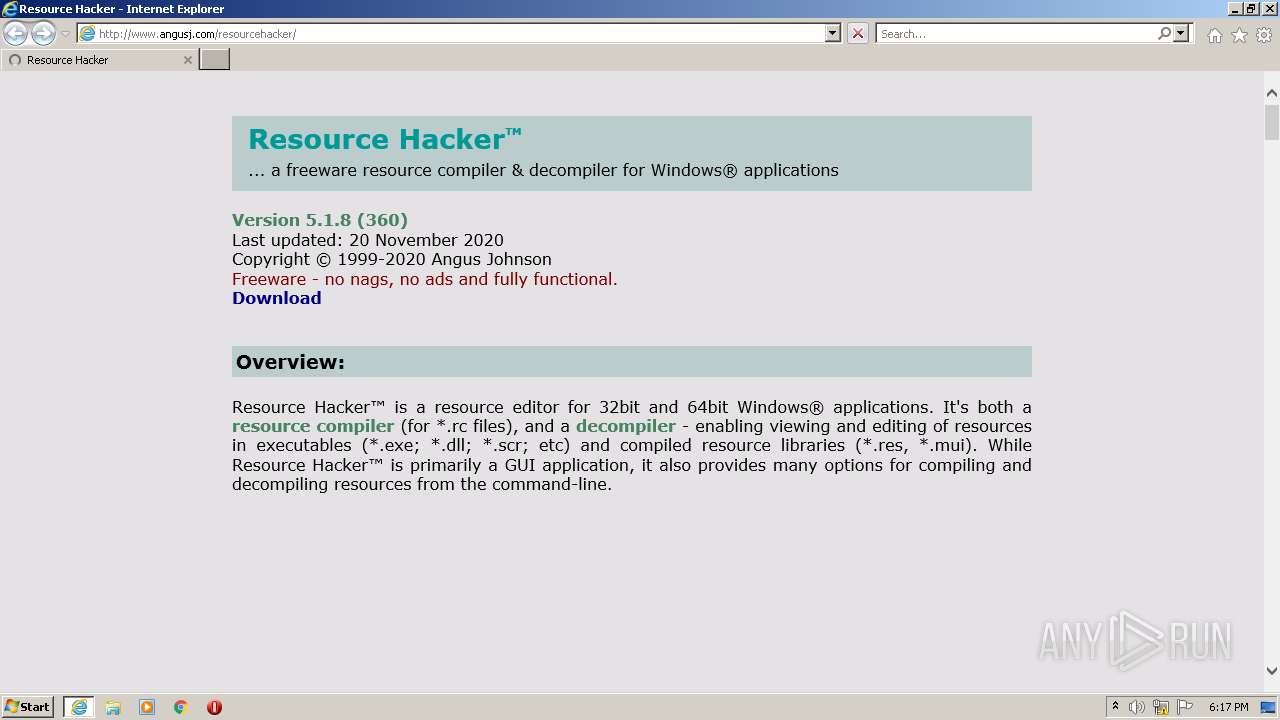The width and height of the screenshot is (1280, 720).
Task: Open Favorites star icon
Action: [1239, 35]
